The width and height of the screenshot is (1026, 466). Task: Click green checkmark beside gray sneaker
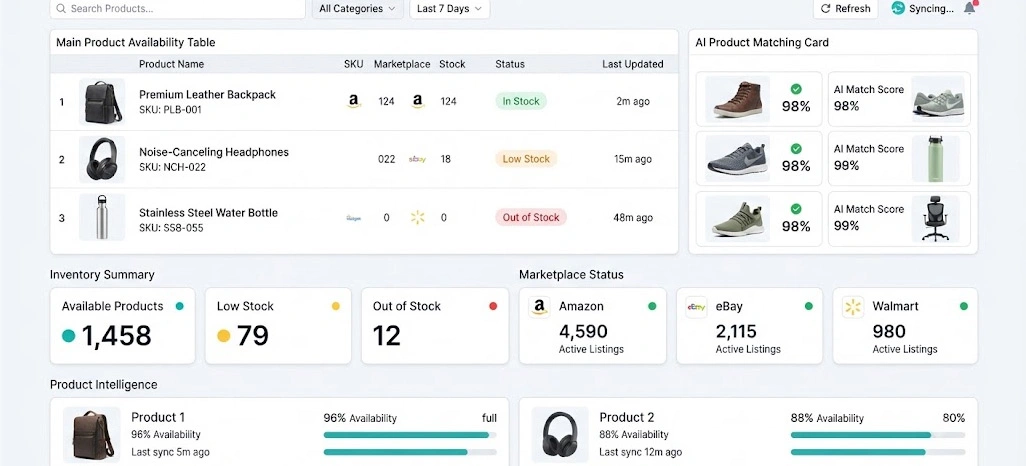point(796,149)
